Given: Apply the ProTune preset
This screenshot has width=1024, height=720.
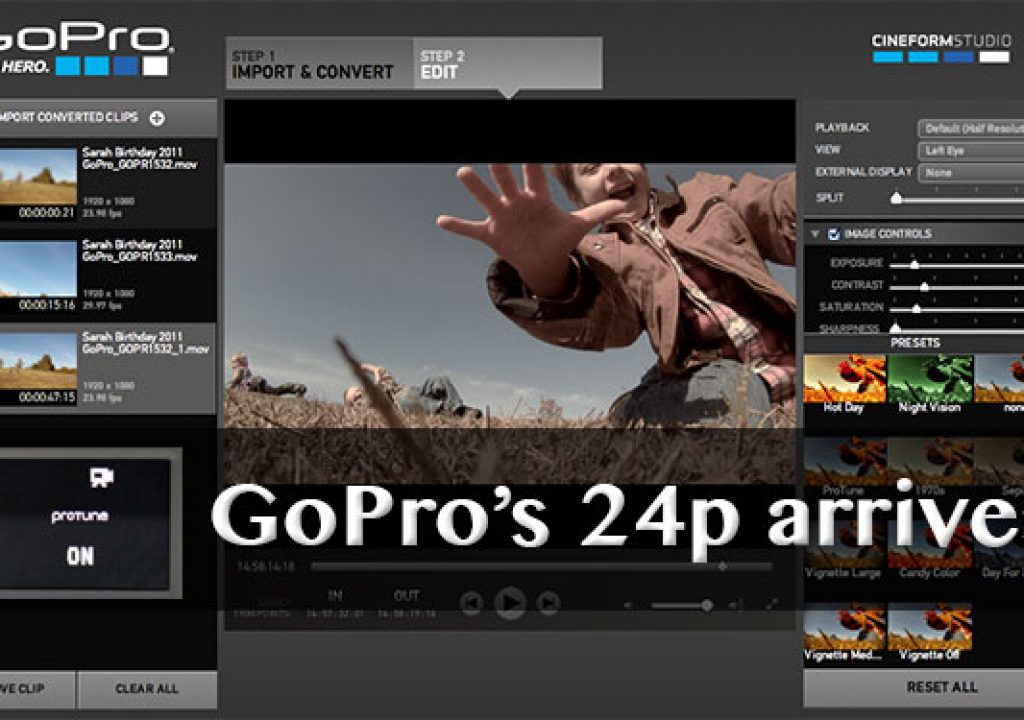Looking at the screenshot, I should pyautogui.click(x=844, y=467).
